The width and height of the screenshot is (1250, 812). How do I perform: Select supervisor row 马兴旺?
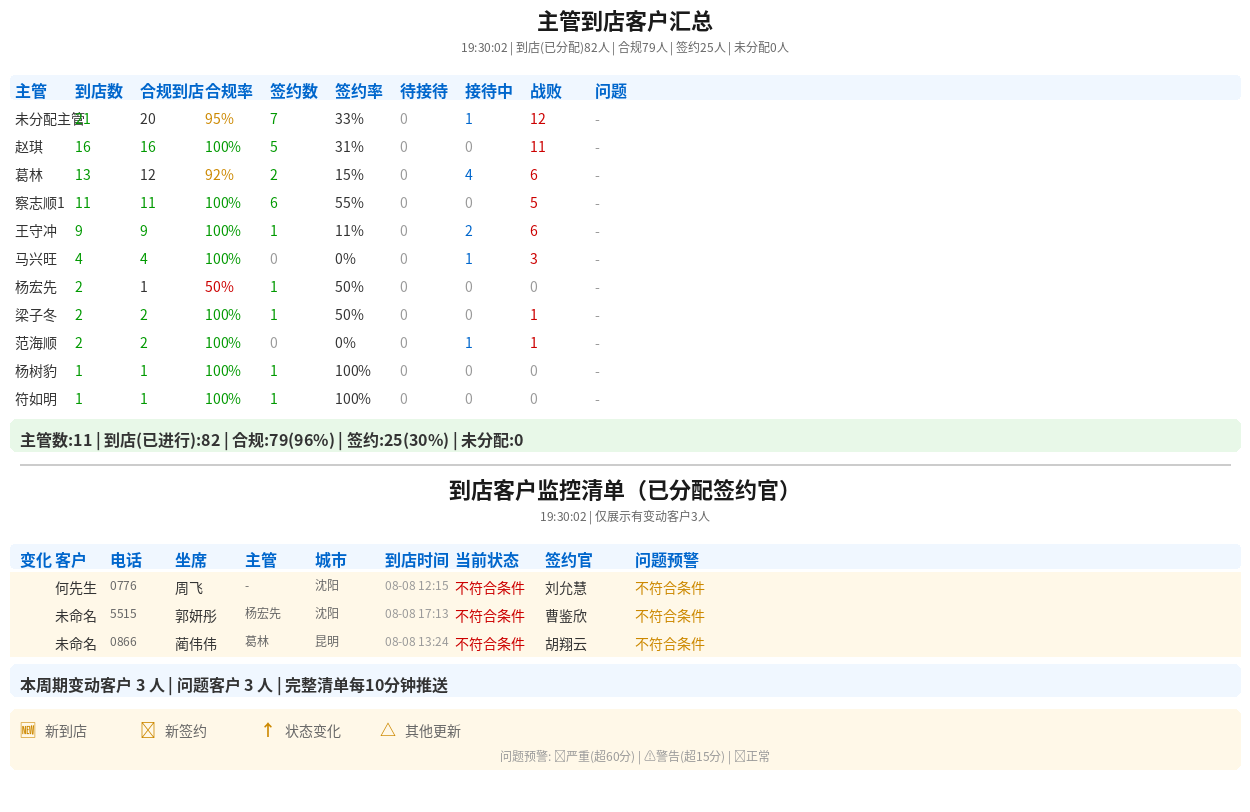tap(625, 259)
